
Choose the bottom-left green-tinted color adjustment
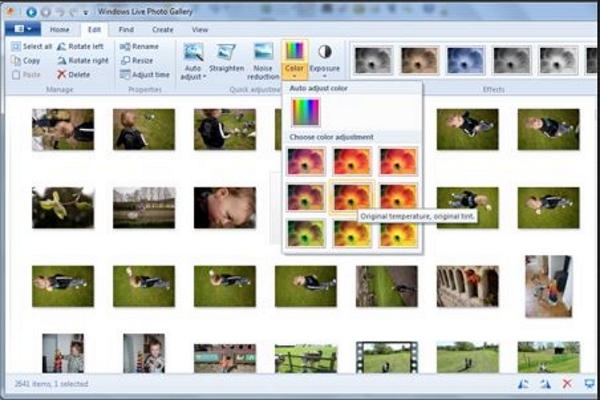point(306,233)
